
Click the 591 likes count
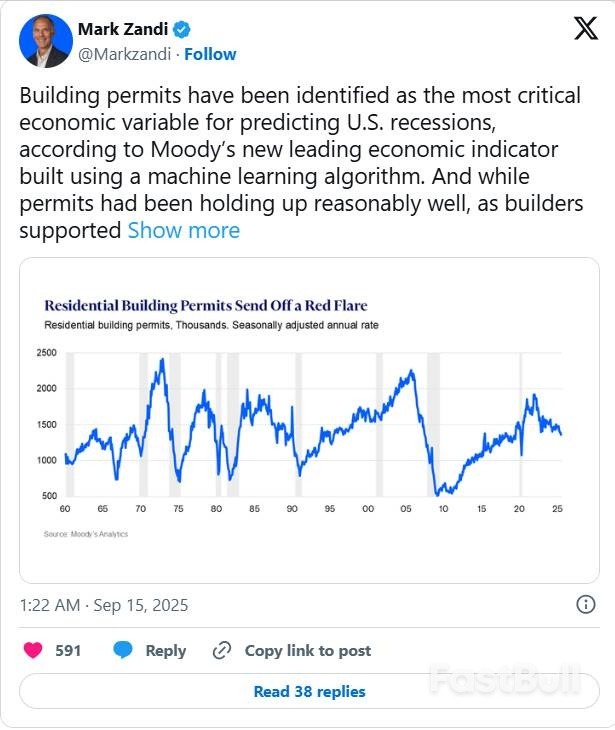point(68,650)
